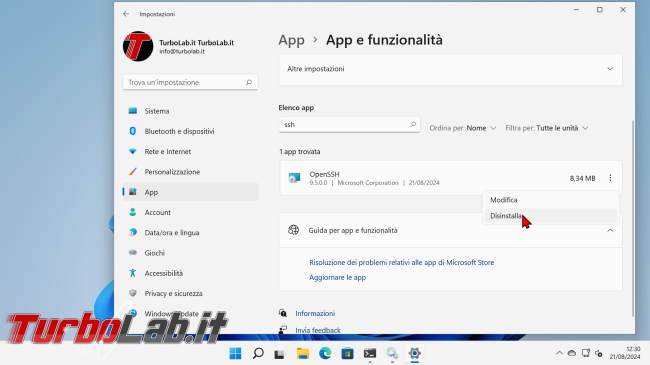
Task: Choose Disinstalla in the context menu
Action: tap(551, 216)
